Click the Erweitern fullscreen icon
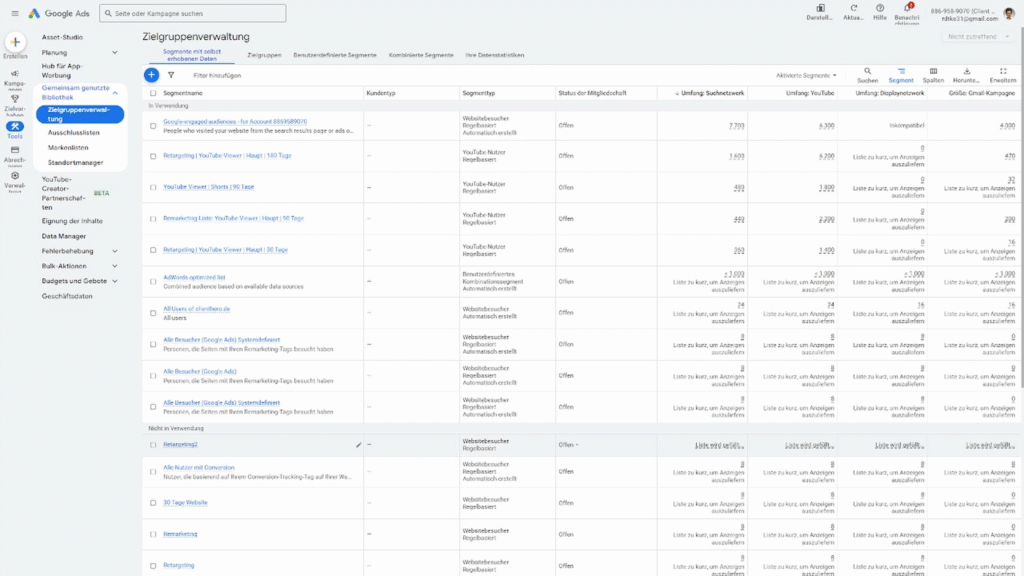 (1003, 71)
